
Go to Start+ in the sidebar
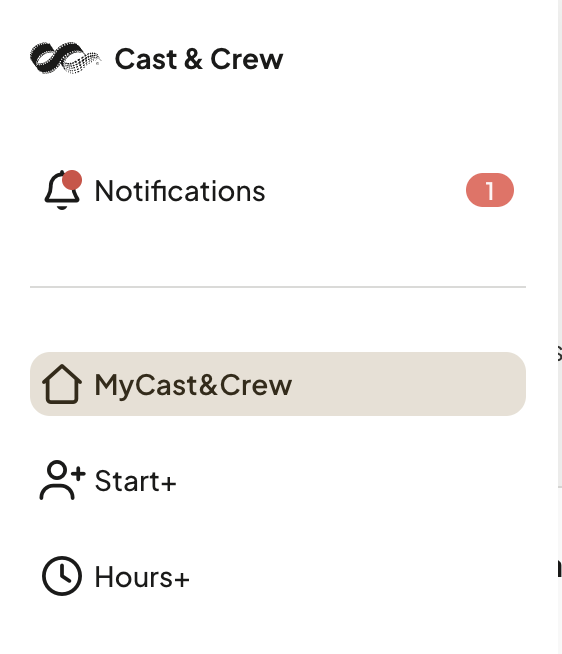(x=278, y=480)
